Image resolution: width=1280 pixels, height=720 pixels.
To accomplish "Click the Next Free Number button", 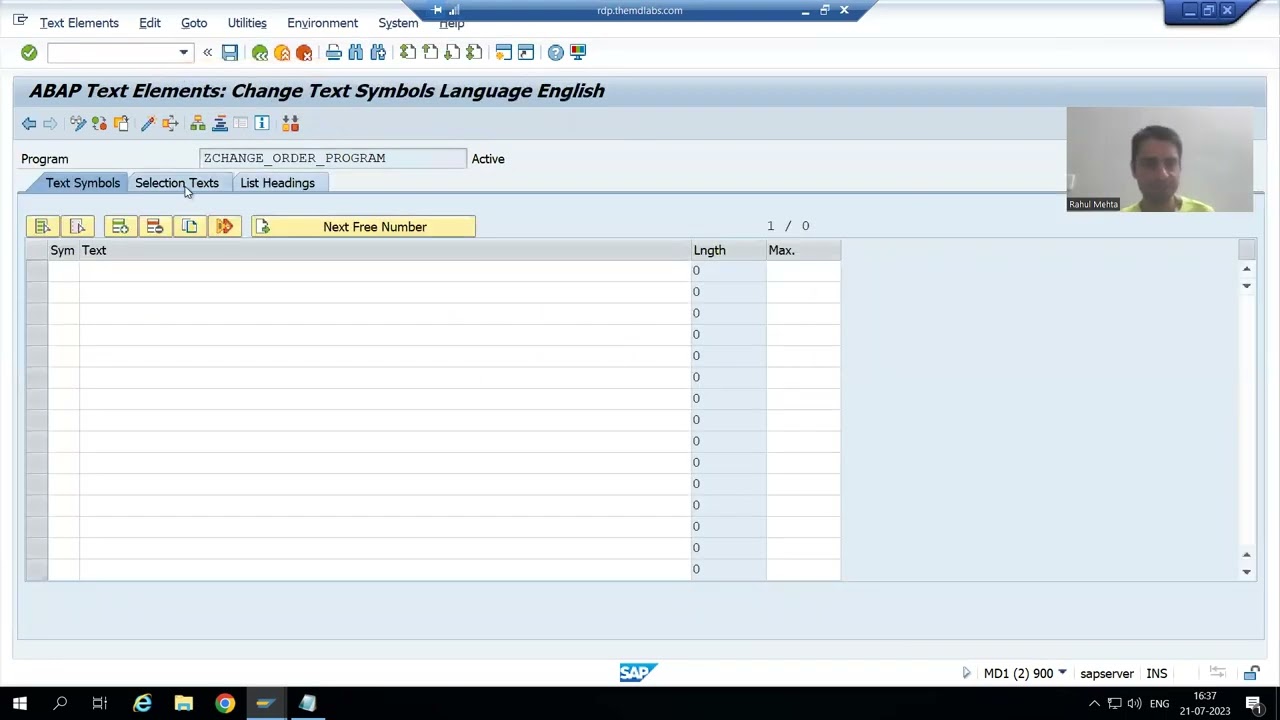I will pyautogui.click(x=364, y=227).
